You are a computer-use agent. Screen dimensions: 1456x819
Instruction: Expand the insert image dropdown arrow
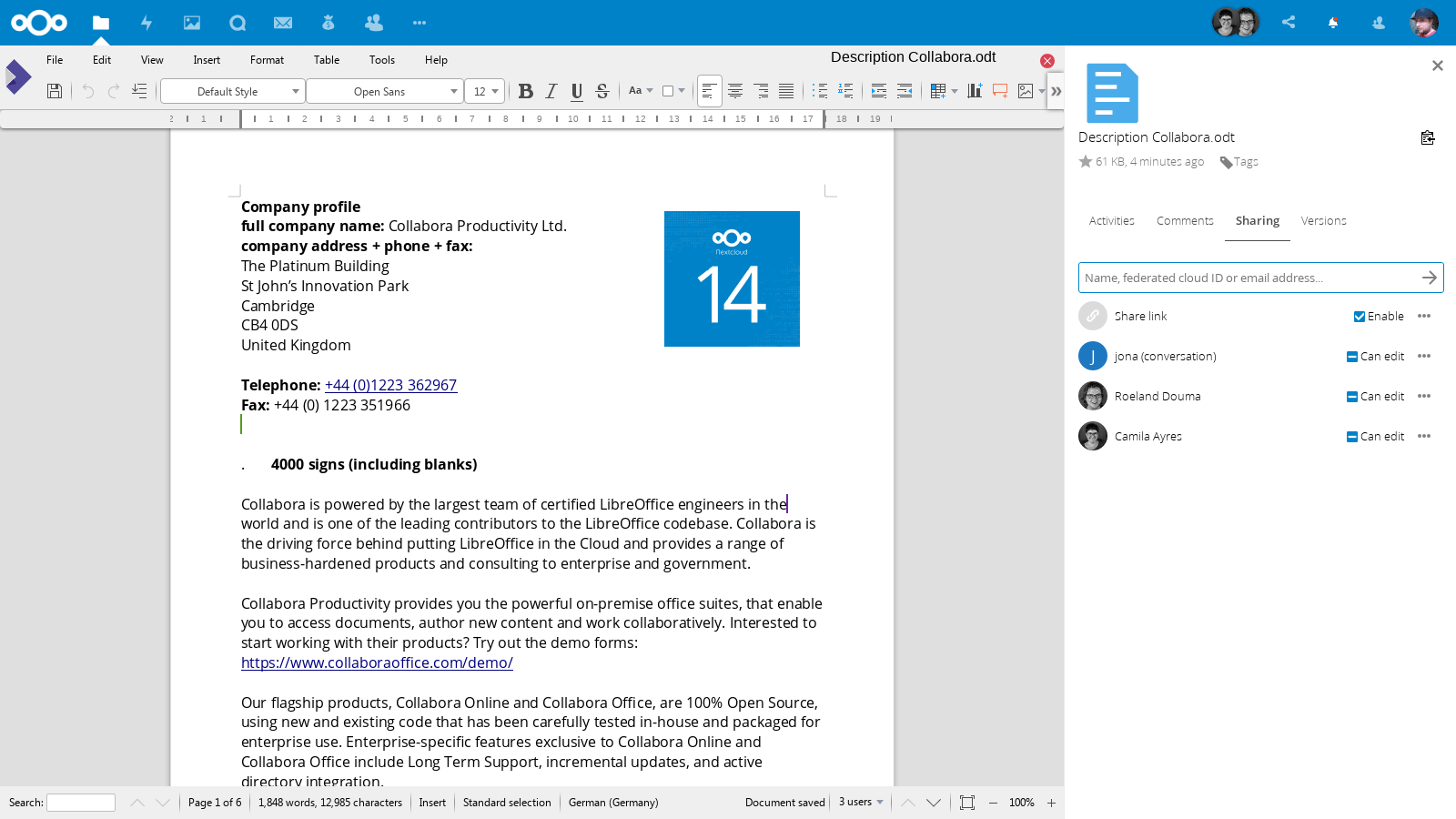(x=1042, y=91)
